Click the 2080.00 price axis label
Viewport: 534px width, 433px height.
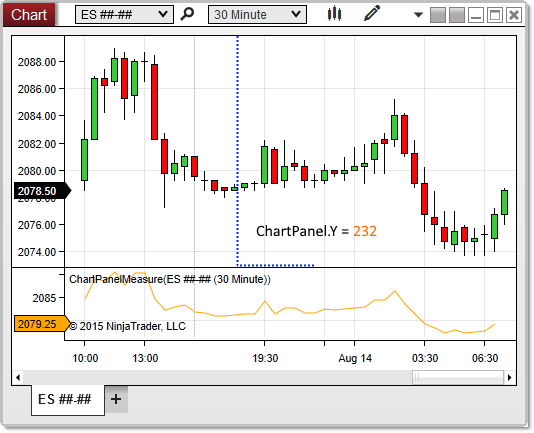click(x=37, y=171)
